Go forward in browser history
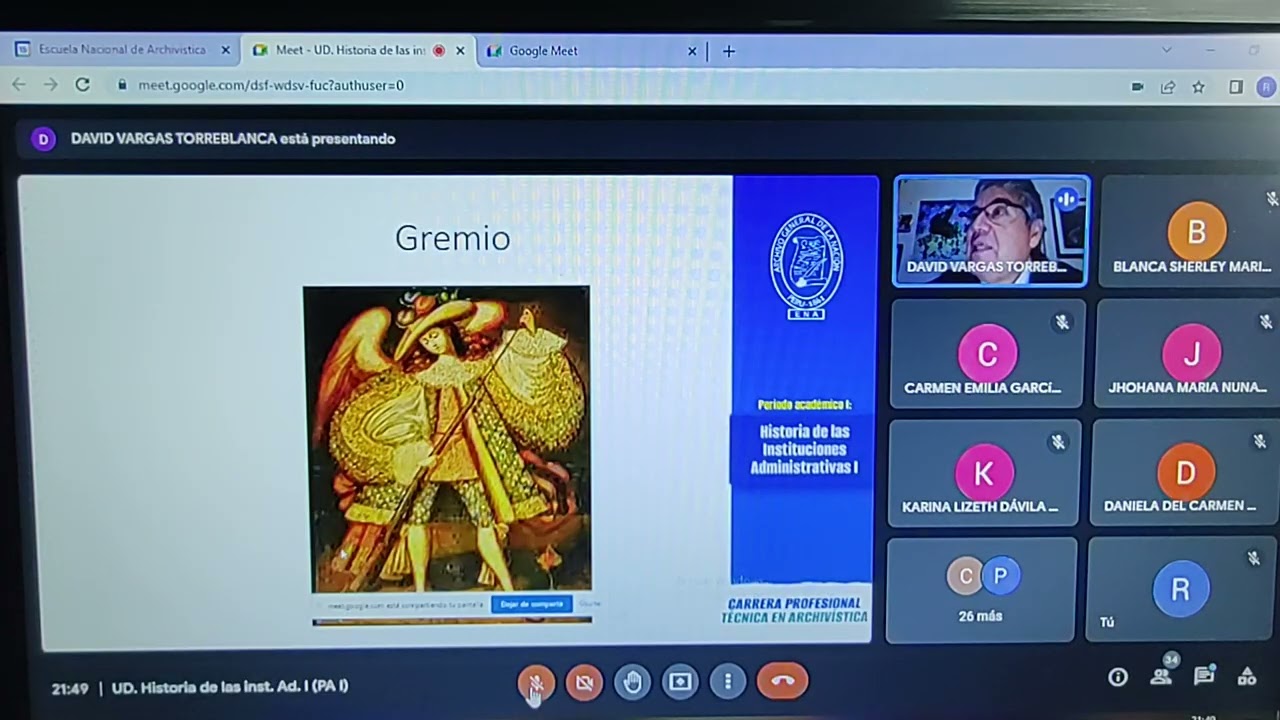The width and height of the screenshot is (1280, 720). tap(51, 85)
